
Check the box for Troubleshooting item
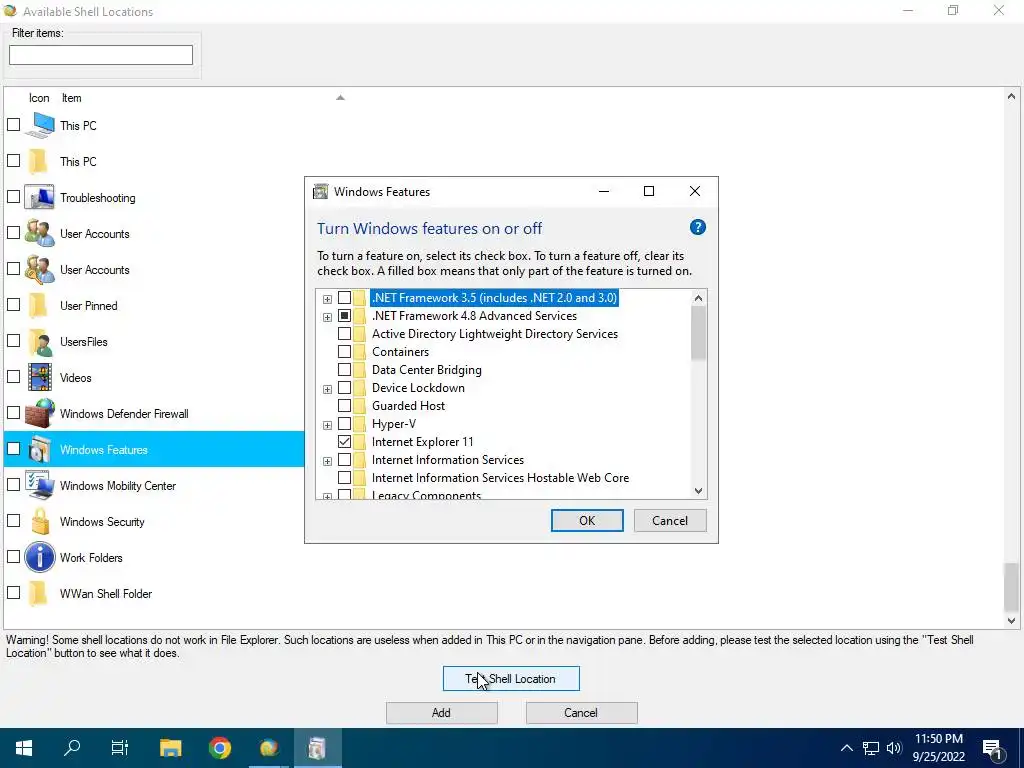[14, 197]
